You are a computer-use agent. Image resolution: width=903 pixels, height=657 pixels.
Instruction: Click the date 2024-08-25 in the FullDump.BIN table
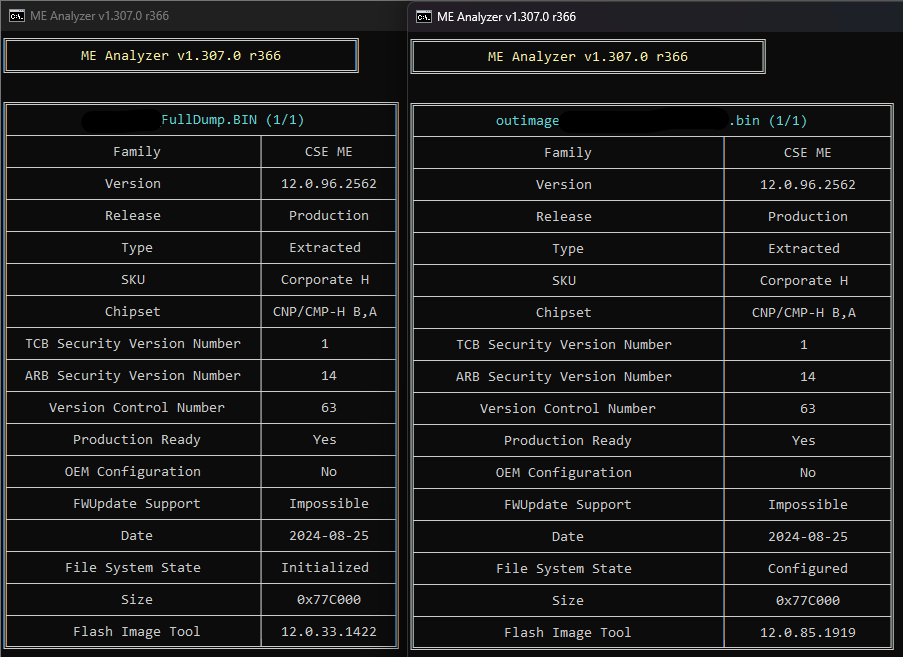(328, 536)
